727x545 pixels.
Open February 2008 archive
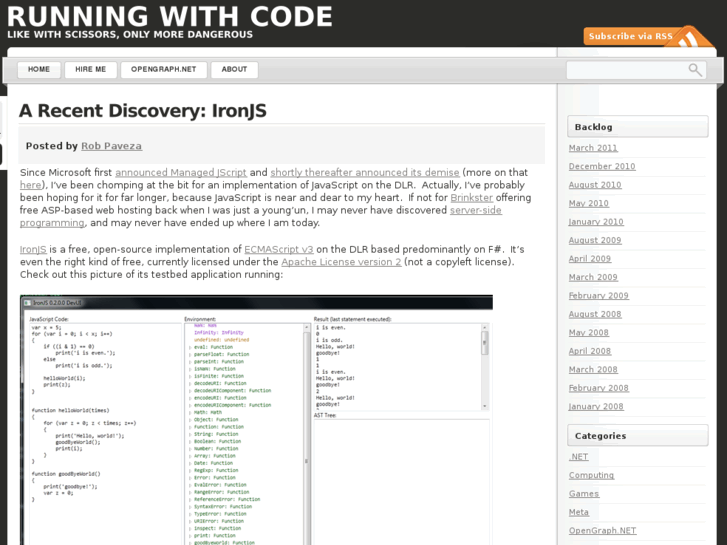pos(599,388)
